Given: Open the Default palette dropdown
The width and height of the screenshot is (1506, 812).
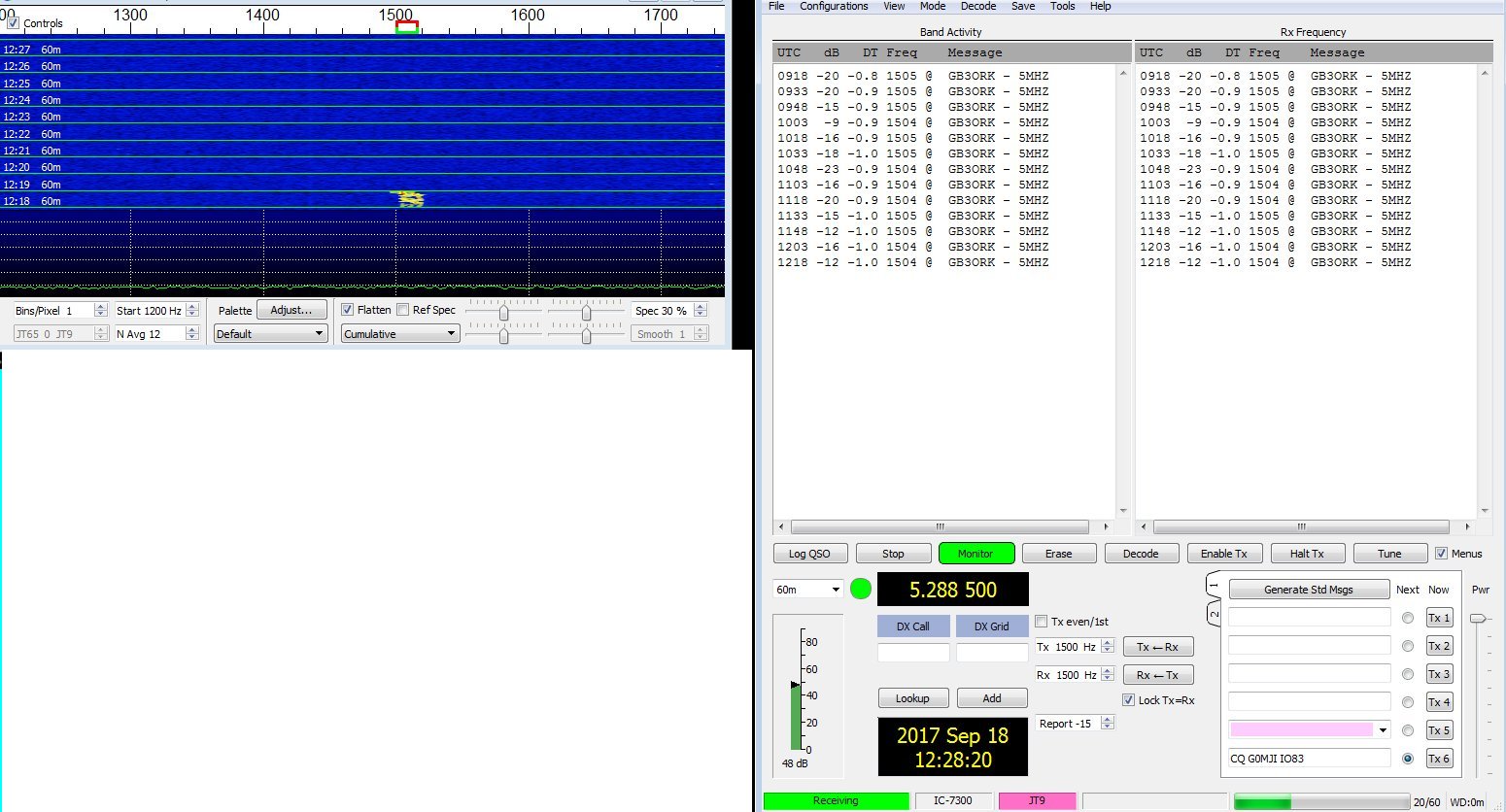Looking at the screenshot, I should point(270,334).
